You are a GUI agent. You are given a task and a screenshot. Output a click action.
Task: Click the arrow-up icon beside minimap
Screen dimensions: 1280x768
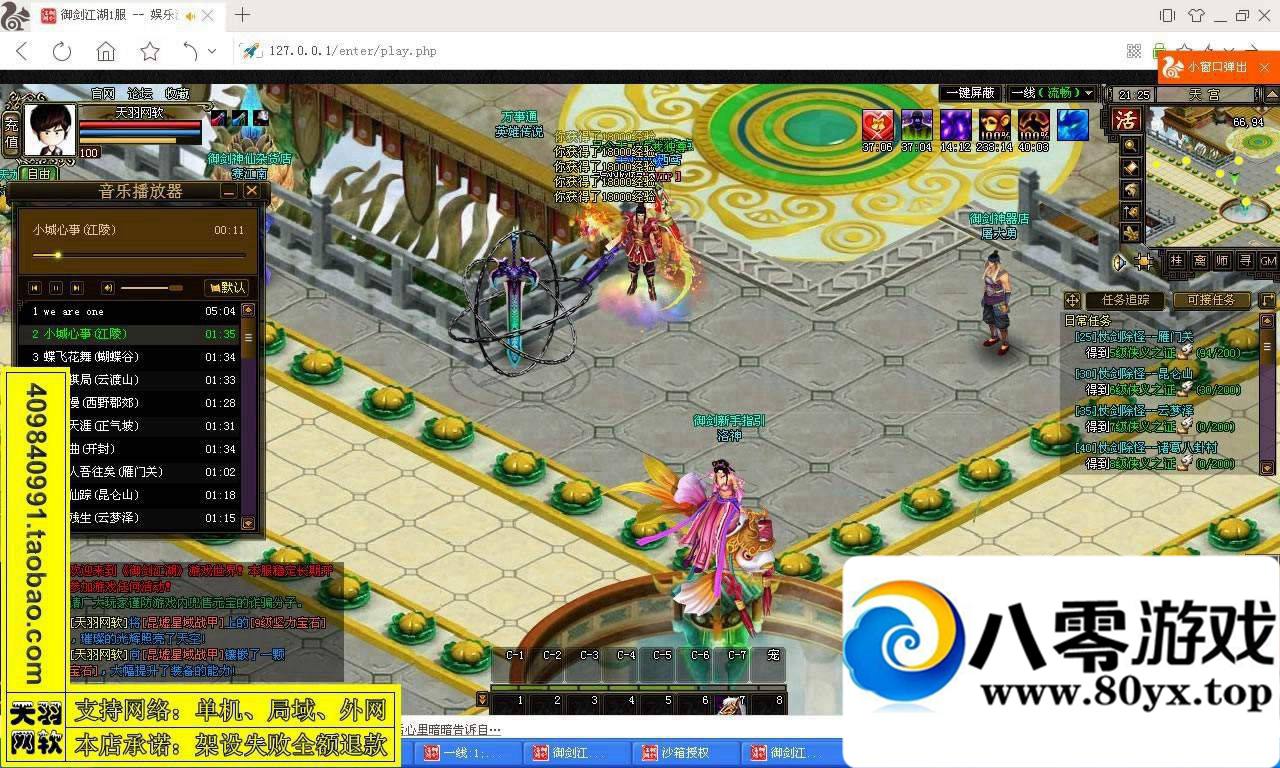pyautogui.click(x=1130, y=211)
